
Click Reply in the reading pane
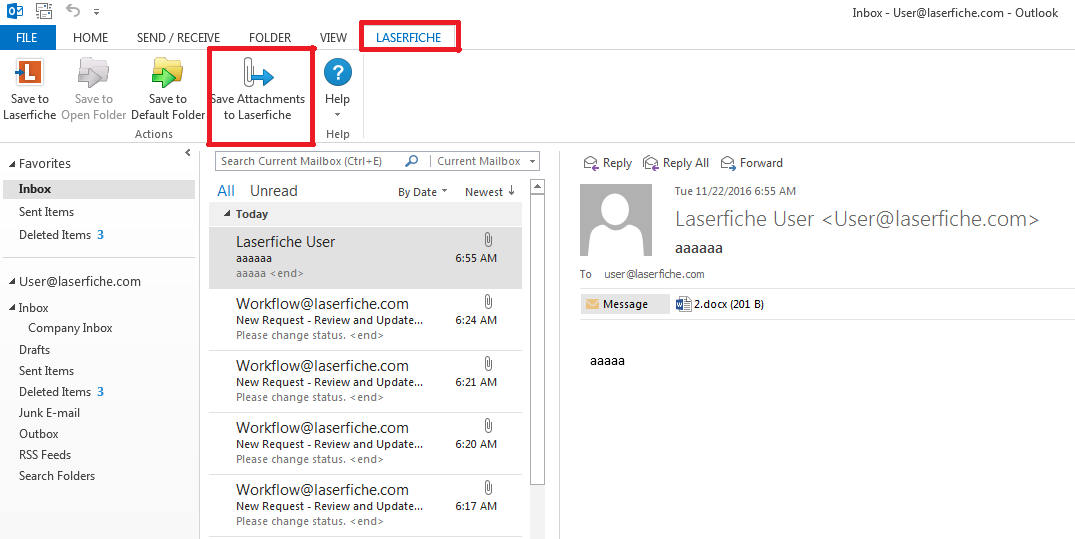tap(607, 163)
